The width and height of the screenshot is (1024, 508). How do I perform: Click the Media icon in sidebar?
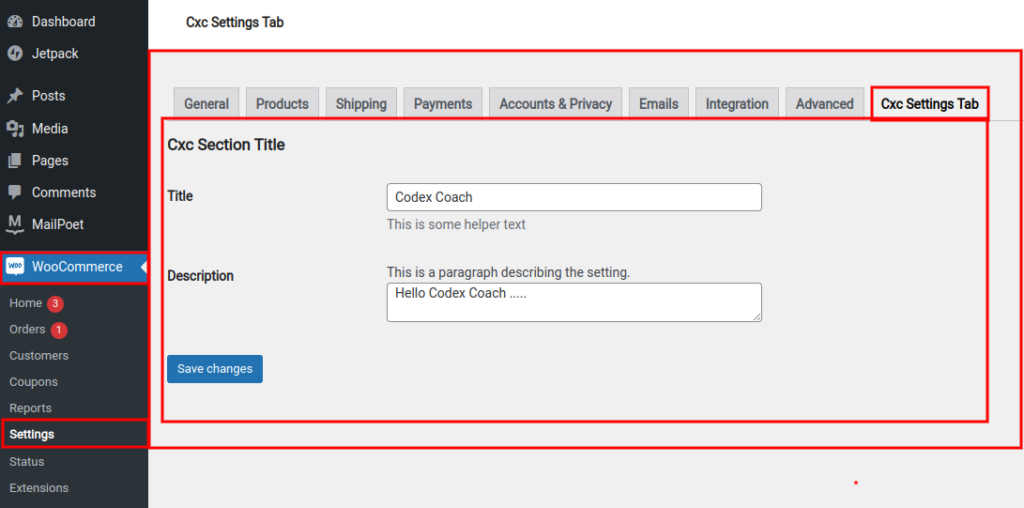coord(15,128)
